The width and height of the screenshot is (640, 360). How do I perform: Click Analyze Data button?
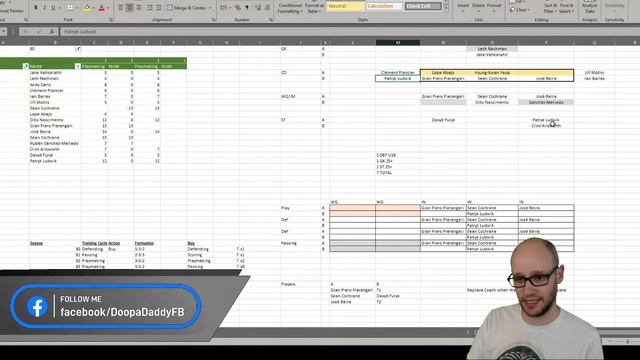(590, 7)
